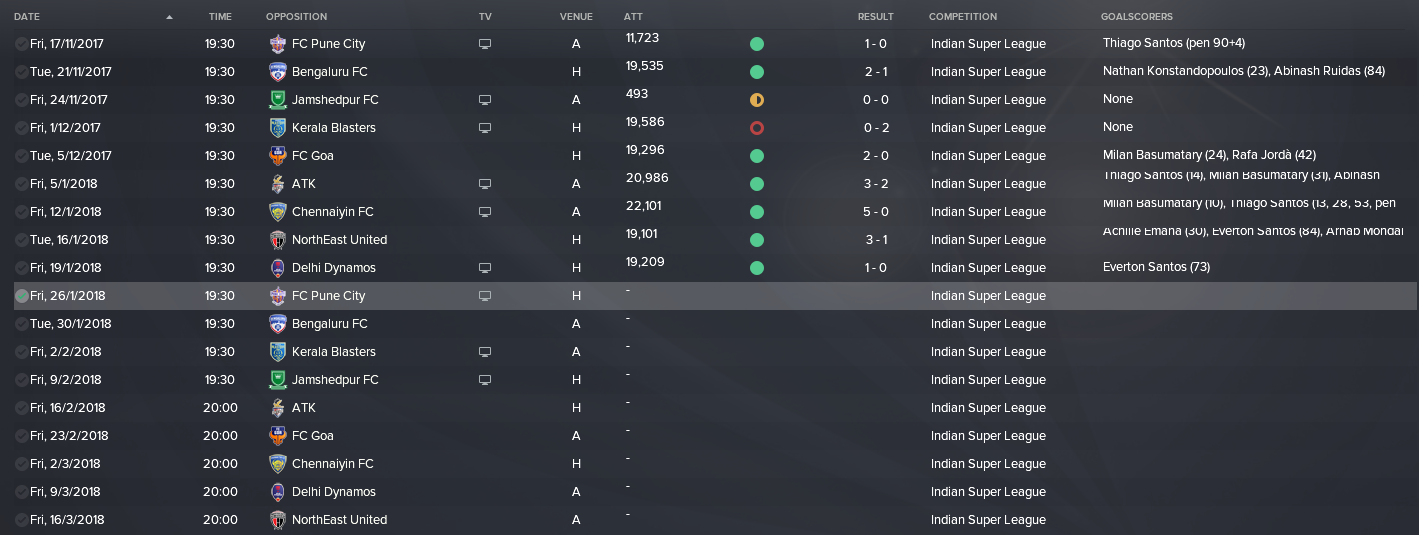Click the Jamshedpur FC badge on 24/11/2017

(x=278, y=100)
